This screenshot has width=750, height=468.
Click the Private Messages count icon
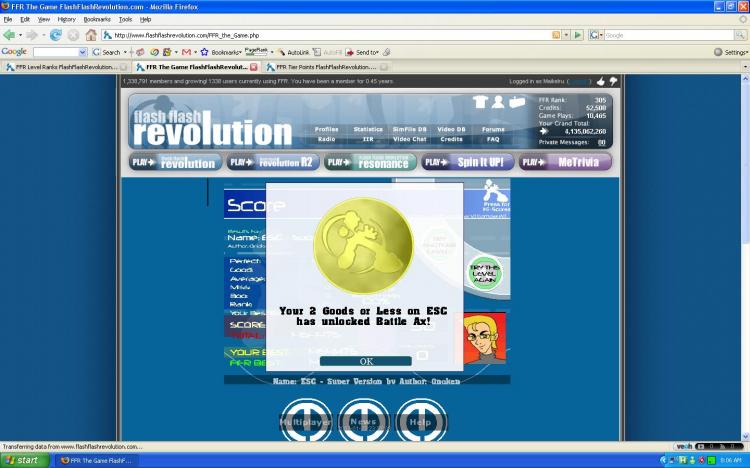point(602,143)
